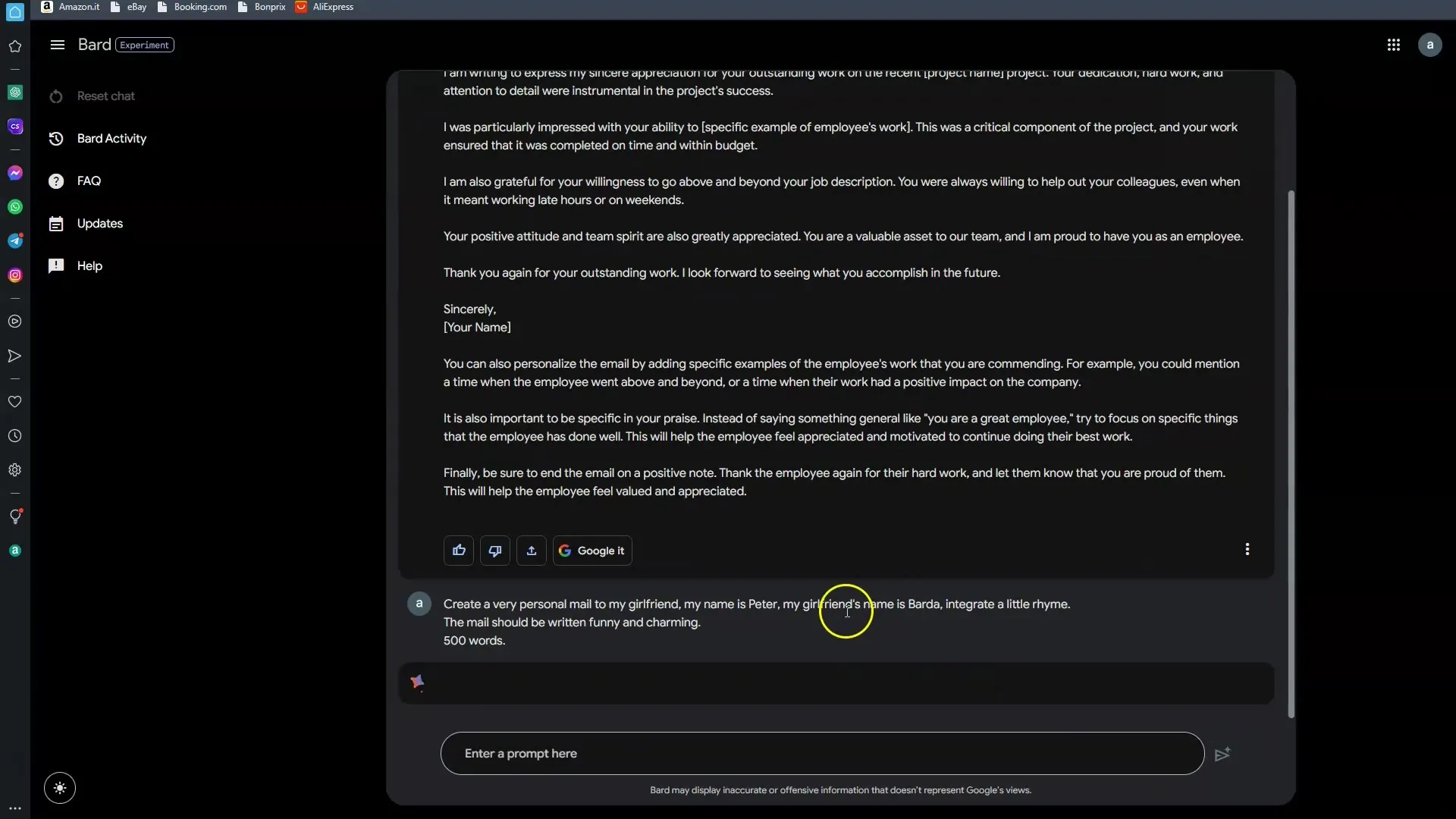Open the response more options (three dots) menu
Screen dimensions: 1456x819
(1247, 549)
